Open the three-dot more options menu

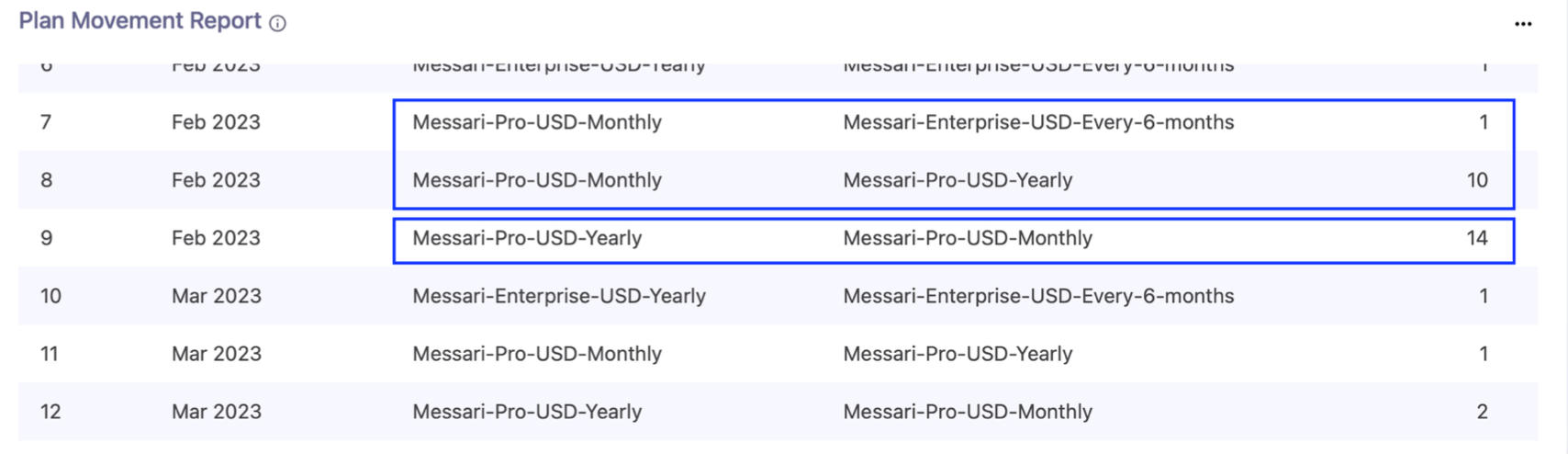[1523, 24]
